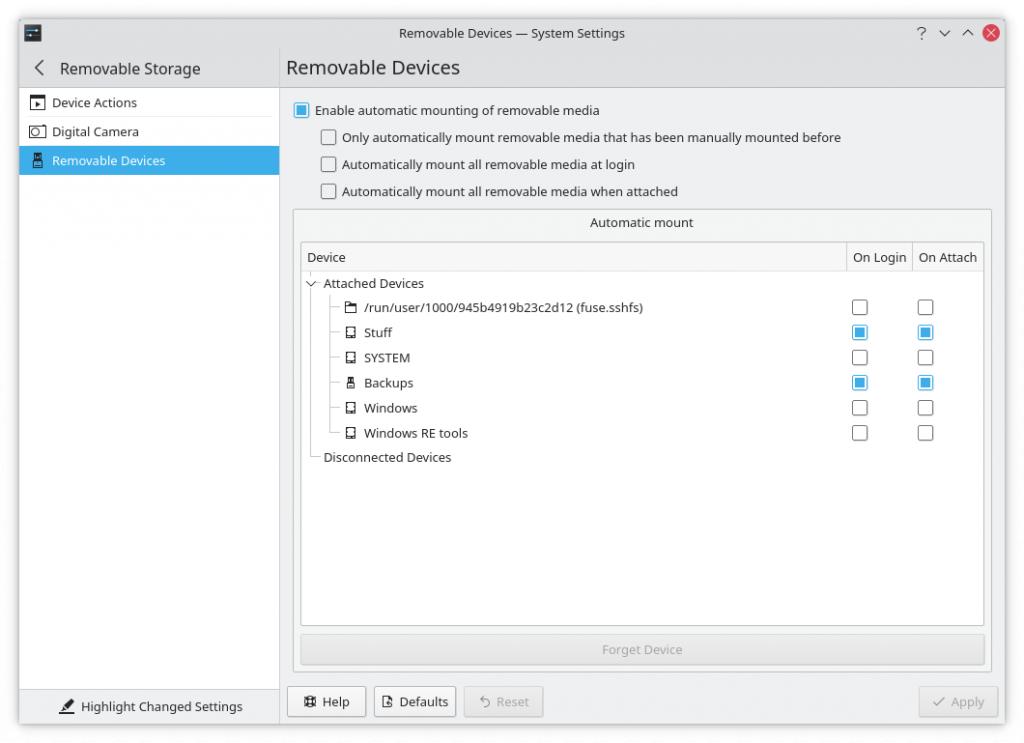Image resolution: width=1024 pixels, height=743 pixels.
Task: Click the System Settings app icon in titlebar
Action: tap(33, 33)
